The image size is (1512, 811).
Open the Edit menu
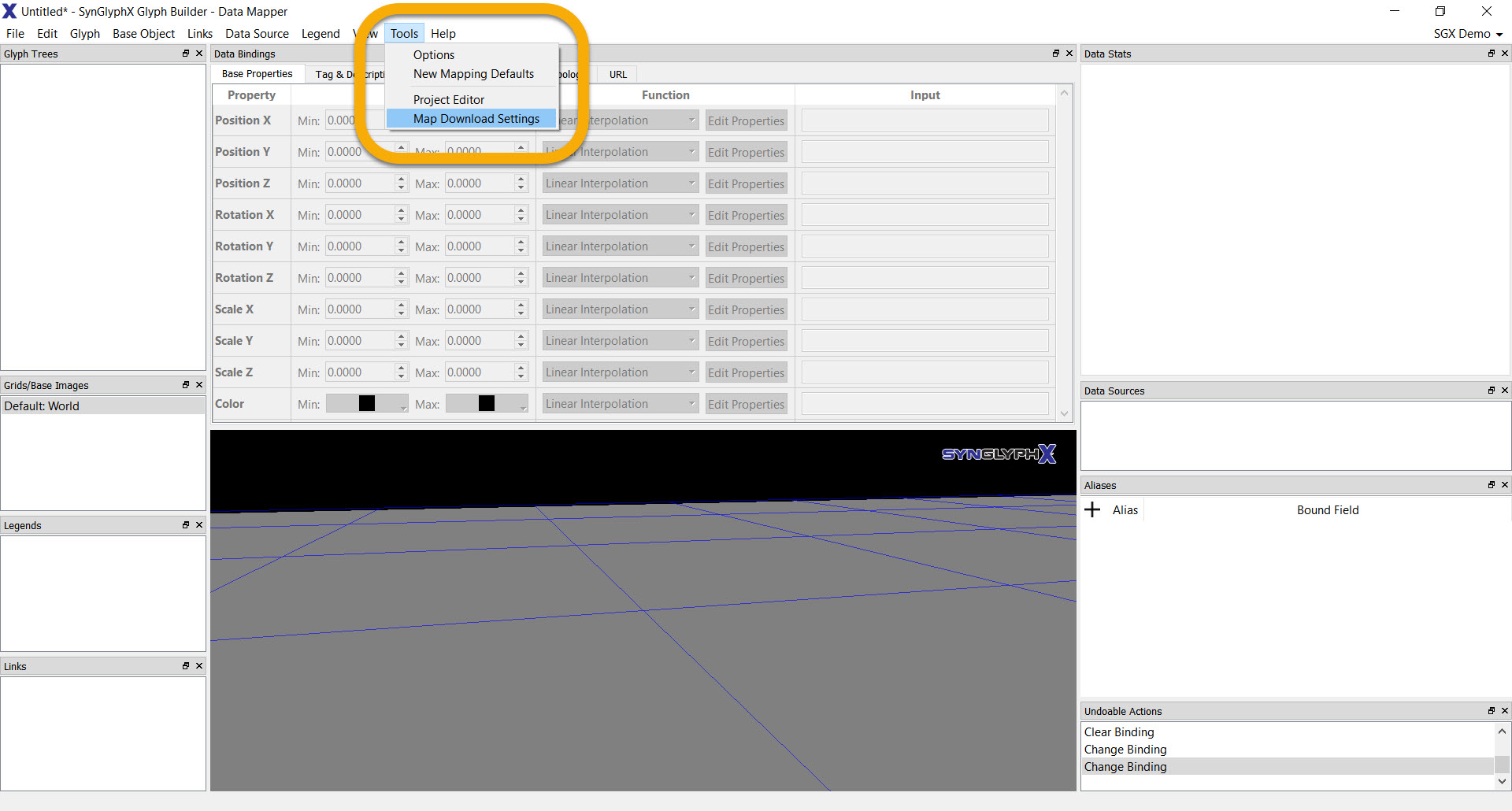pyautogui.click(x=47, y=33)
